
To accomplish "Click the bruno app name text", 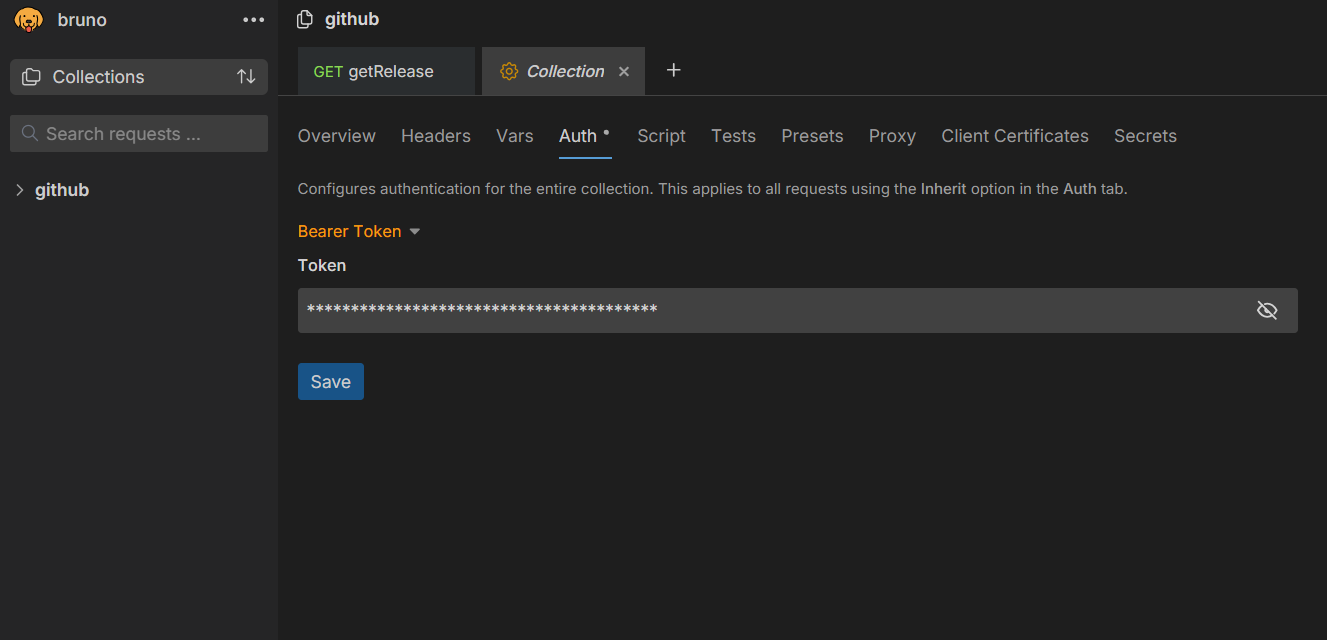I will tap(82, 20).
